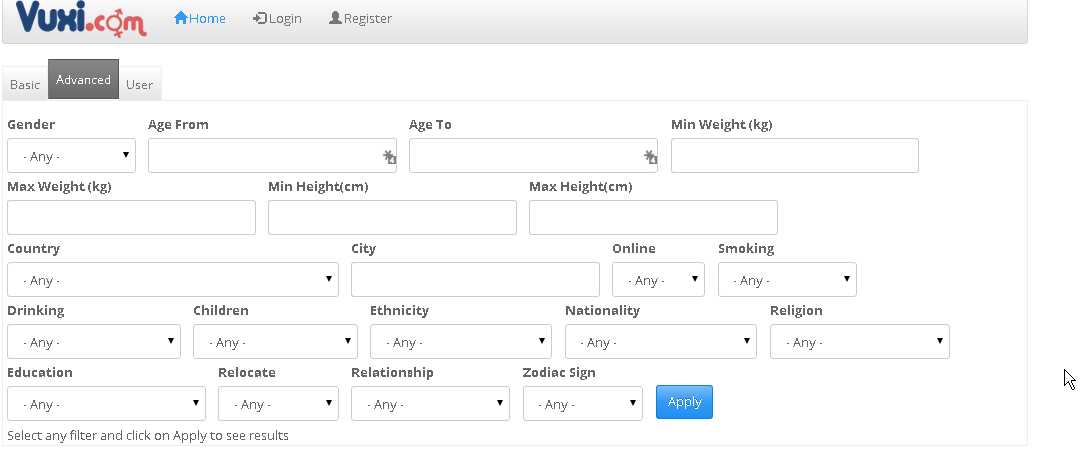Open the Online status dropdown
This screenshot has width=1084, height=456.
click(658, 279)
